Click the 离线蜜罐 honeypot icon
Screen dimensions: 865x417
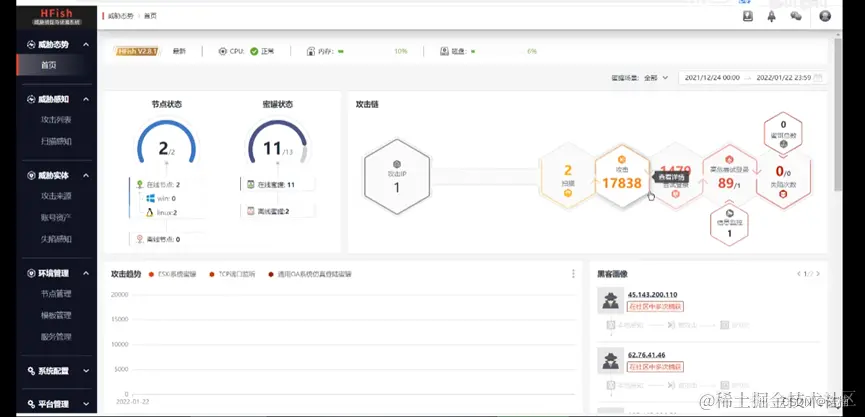[x=250, y=211]
